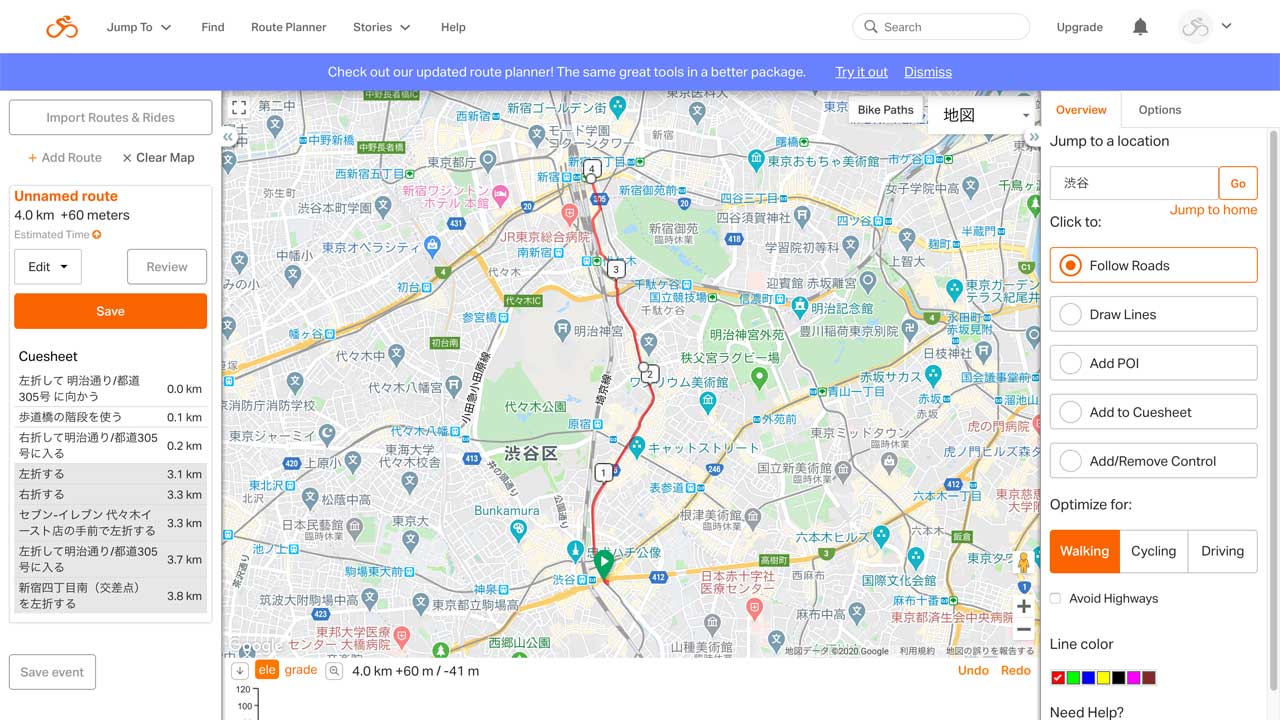The image size is (1280, 720).
Task: Select Follow Roads mode
Action: point(1153,265)
